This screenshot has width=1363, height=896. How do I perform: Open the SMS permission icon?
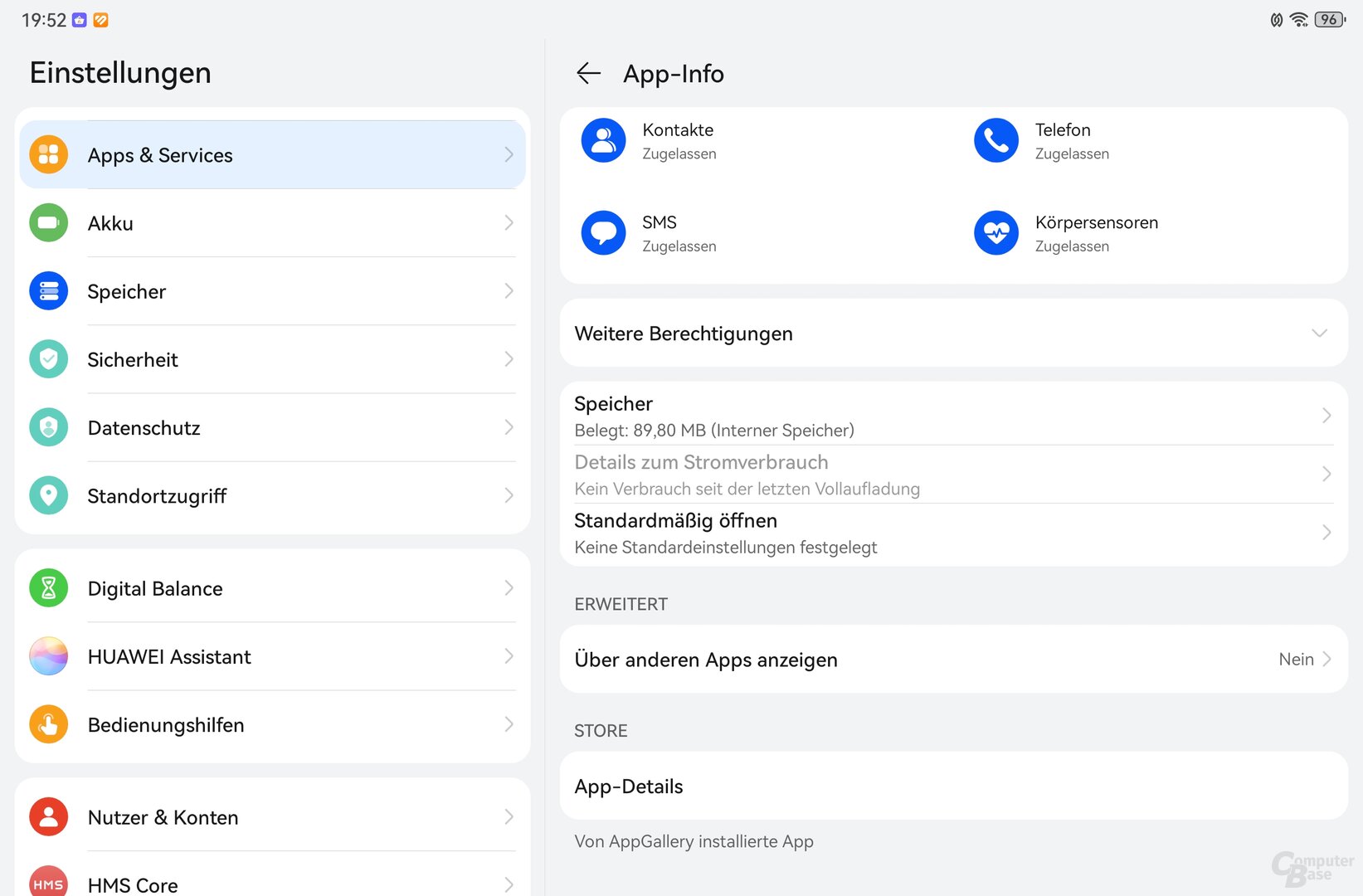pyautogui.click(x=603, y=233)
